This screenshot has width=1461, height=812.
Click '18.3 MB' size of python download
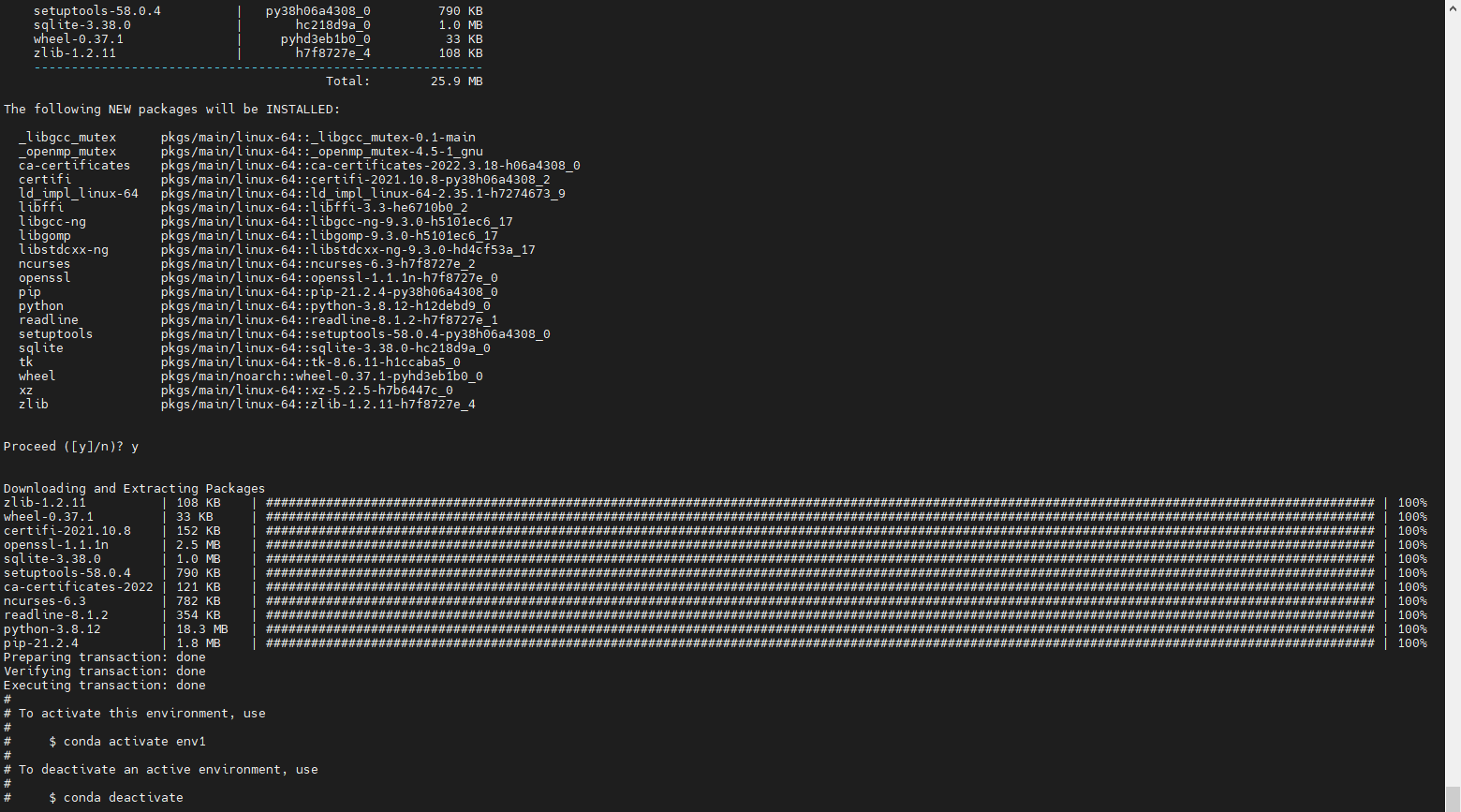point(202,629)
